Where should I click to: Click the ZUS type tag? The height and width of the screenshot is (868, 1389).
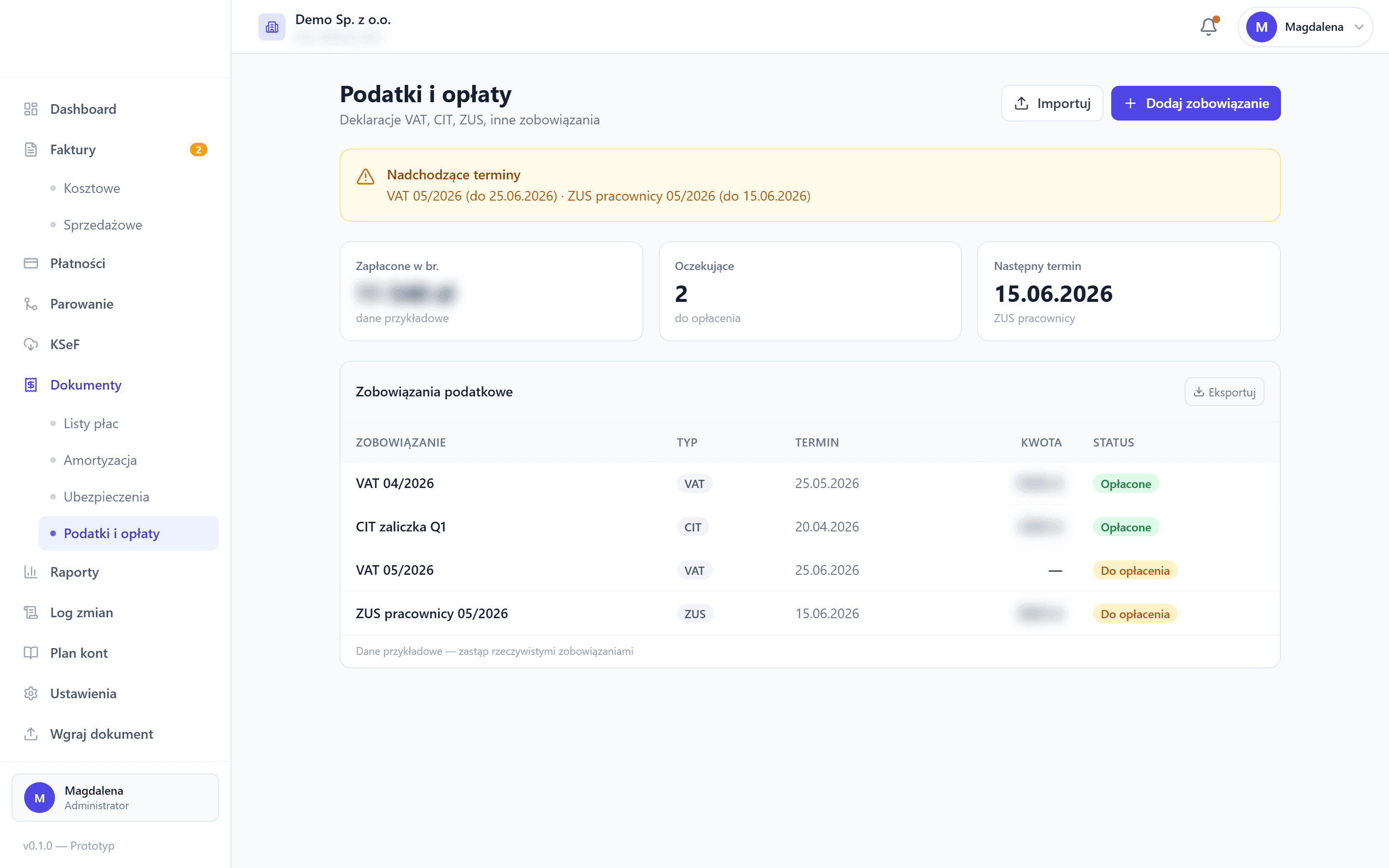click(695, 614)
